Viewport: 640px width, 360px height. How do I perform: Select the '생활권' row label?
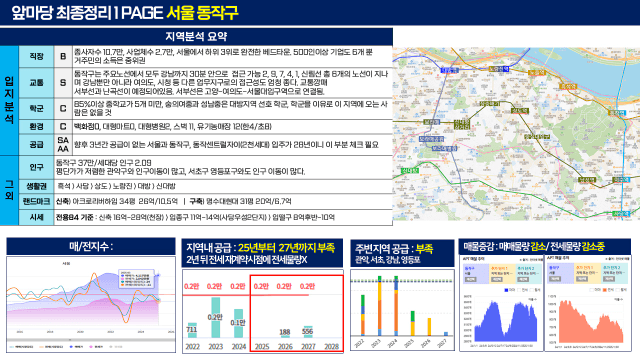coord(36,186)
